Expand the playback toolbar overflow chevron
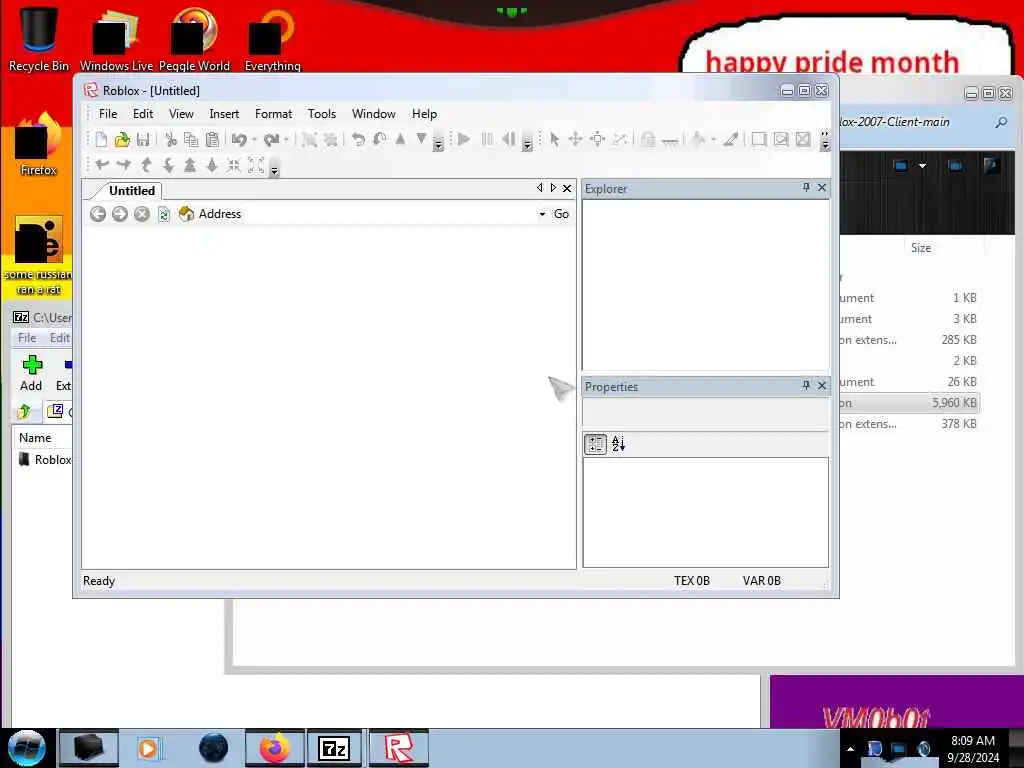1024x768 pixels. 527,142
